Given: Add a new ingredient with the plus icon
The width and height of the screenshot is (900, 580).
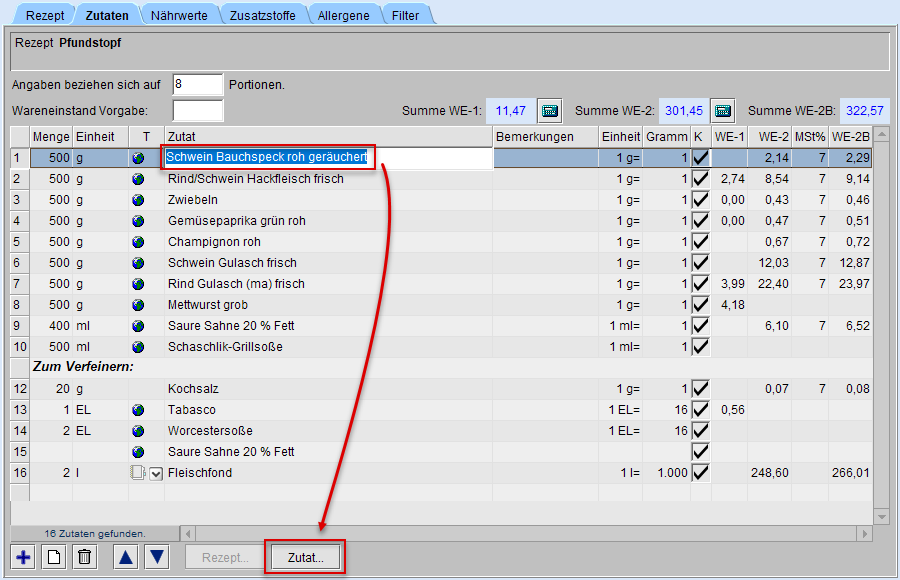Looking at the screenshot, I should point(24,557).
